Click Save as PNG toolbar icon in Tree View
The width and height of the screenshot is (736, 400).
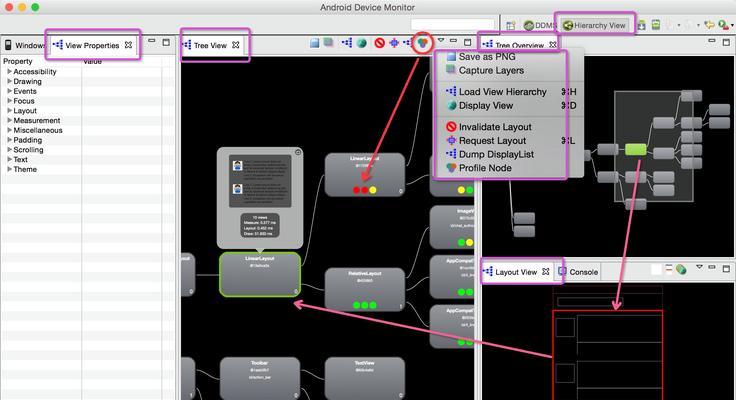(314, 43)
